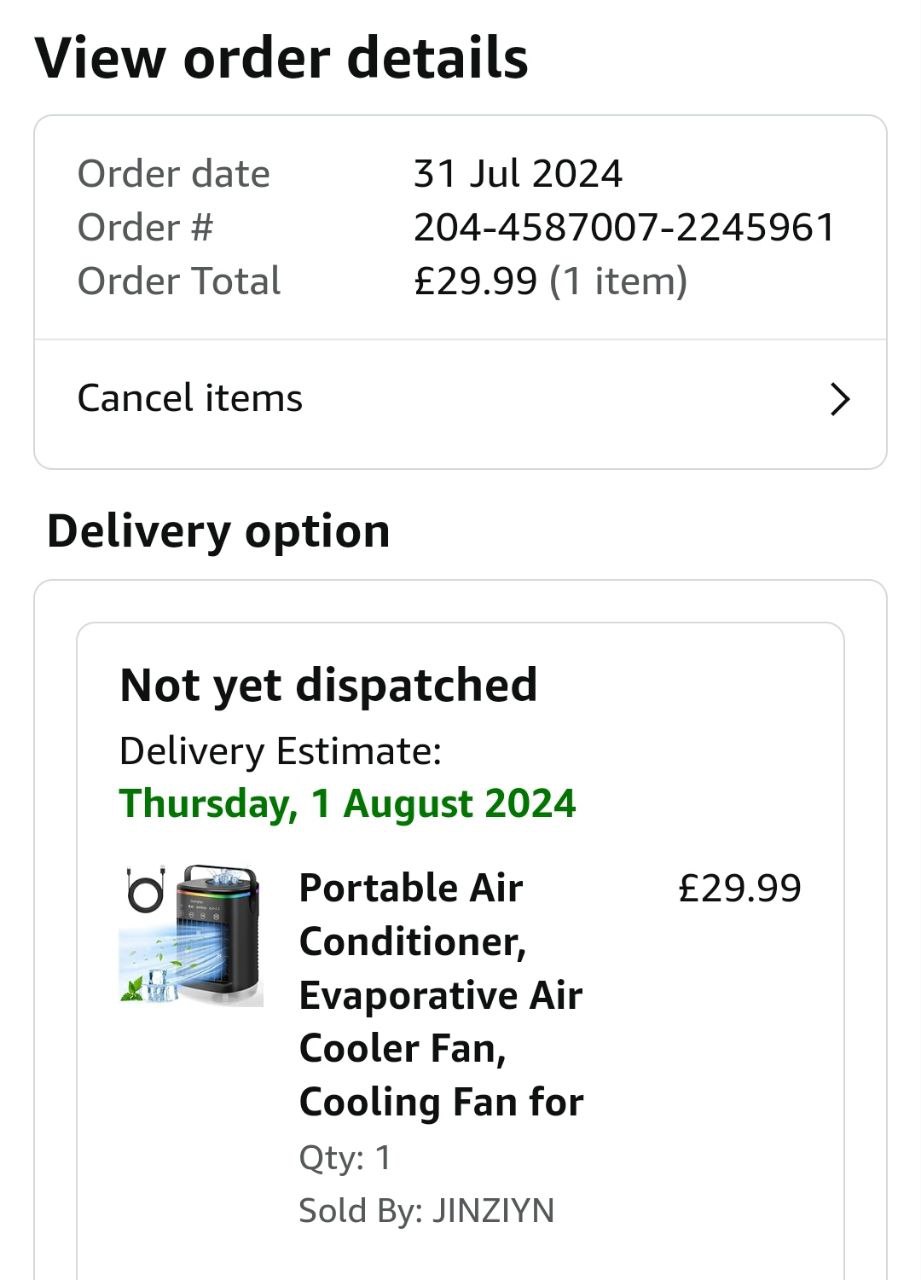This screenshot has width=921, height=1280.
Task: Tap the green Thursday, 1 August 2024 date
Action: (348, 804)
